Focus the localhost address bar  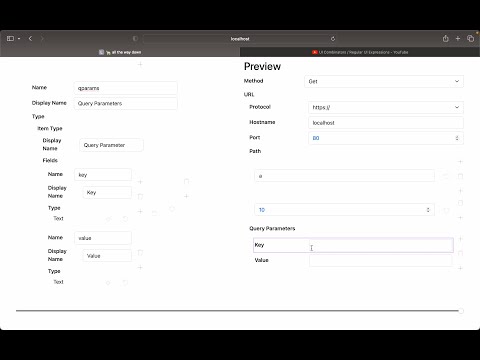click(x=240, y=39)
